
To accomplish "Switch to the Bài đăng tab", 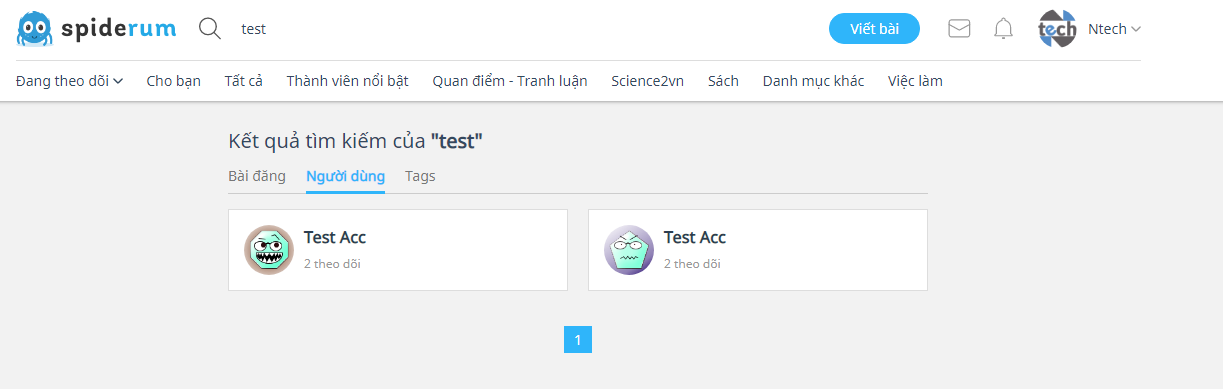I will pyautogui.click(x=257, y=176).
